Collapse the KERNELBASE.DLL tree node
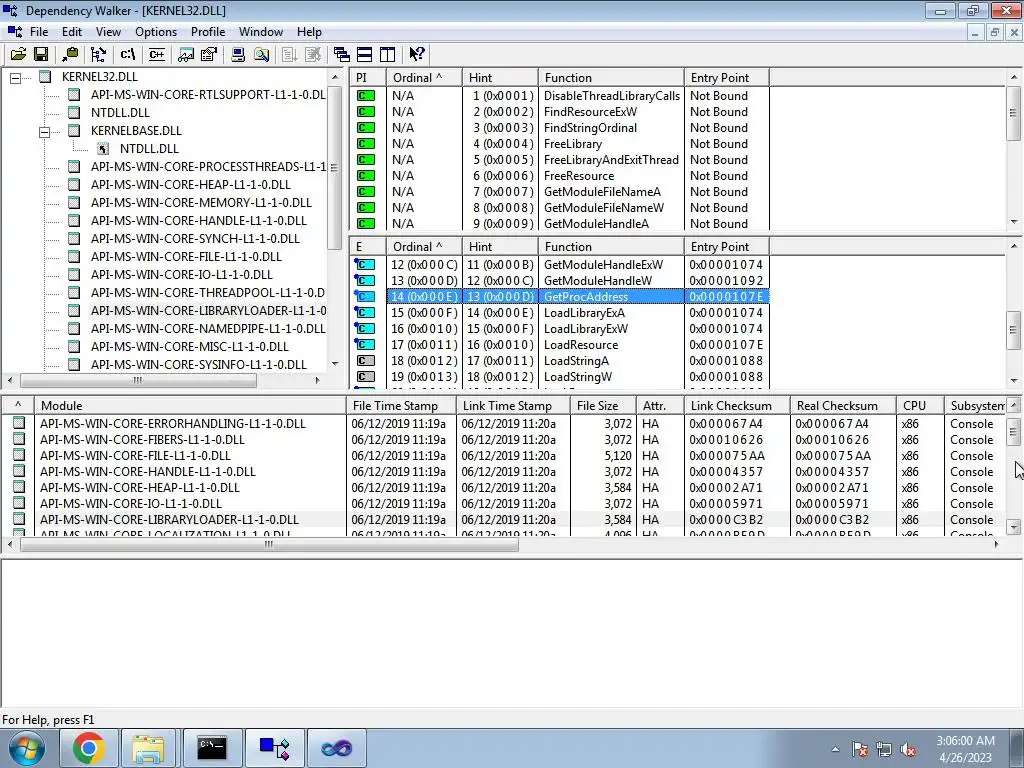 (x=44, y=132)
